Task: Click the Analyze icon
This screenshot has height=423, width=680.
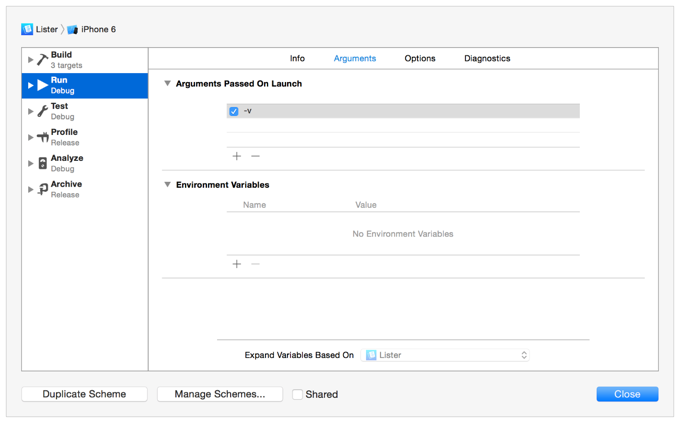Action: (x=42, y=163)
